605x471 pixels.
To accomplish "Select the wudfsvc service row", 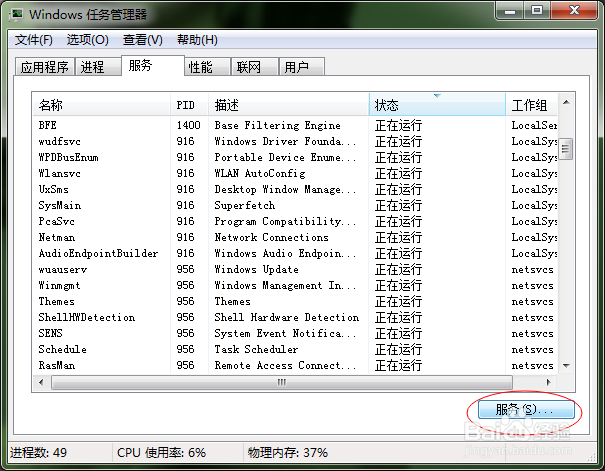I will (295, 142).
